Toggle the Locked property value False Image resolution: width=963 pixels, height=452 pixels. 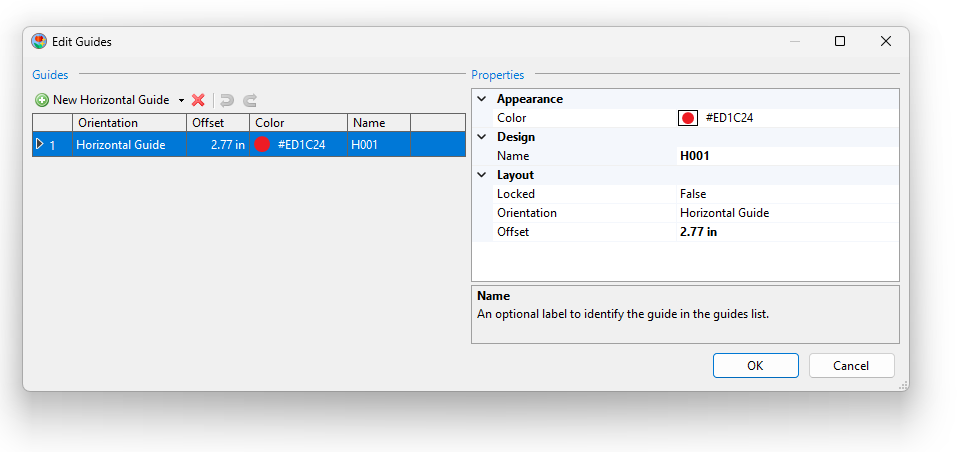pos(692,194)
